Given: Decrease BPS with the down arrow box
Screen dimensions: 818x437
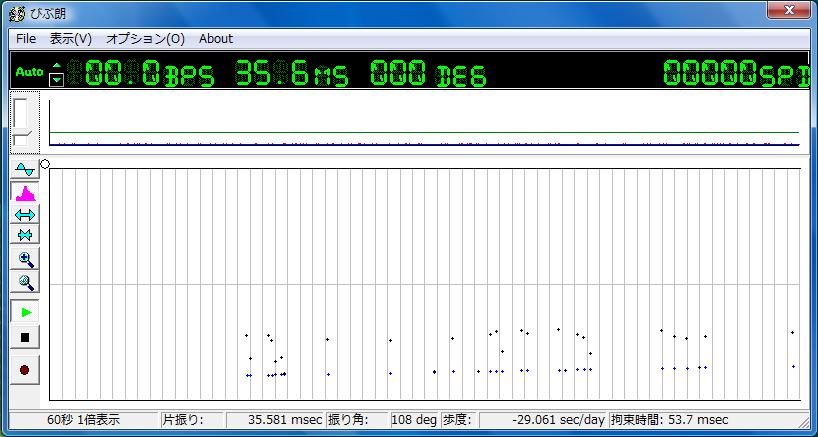Looking at the screenshot, I should [x=57, y=79].
